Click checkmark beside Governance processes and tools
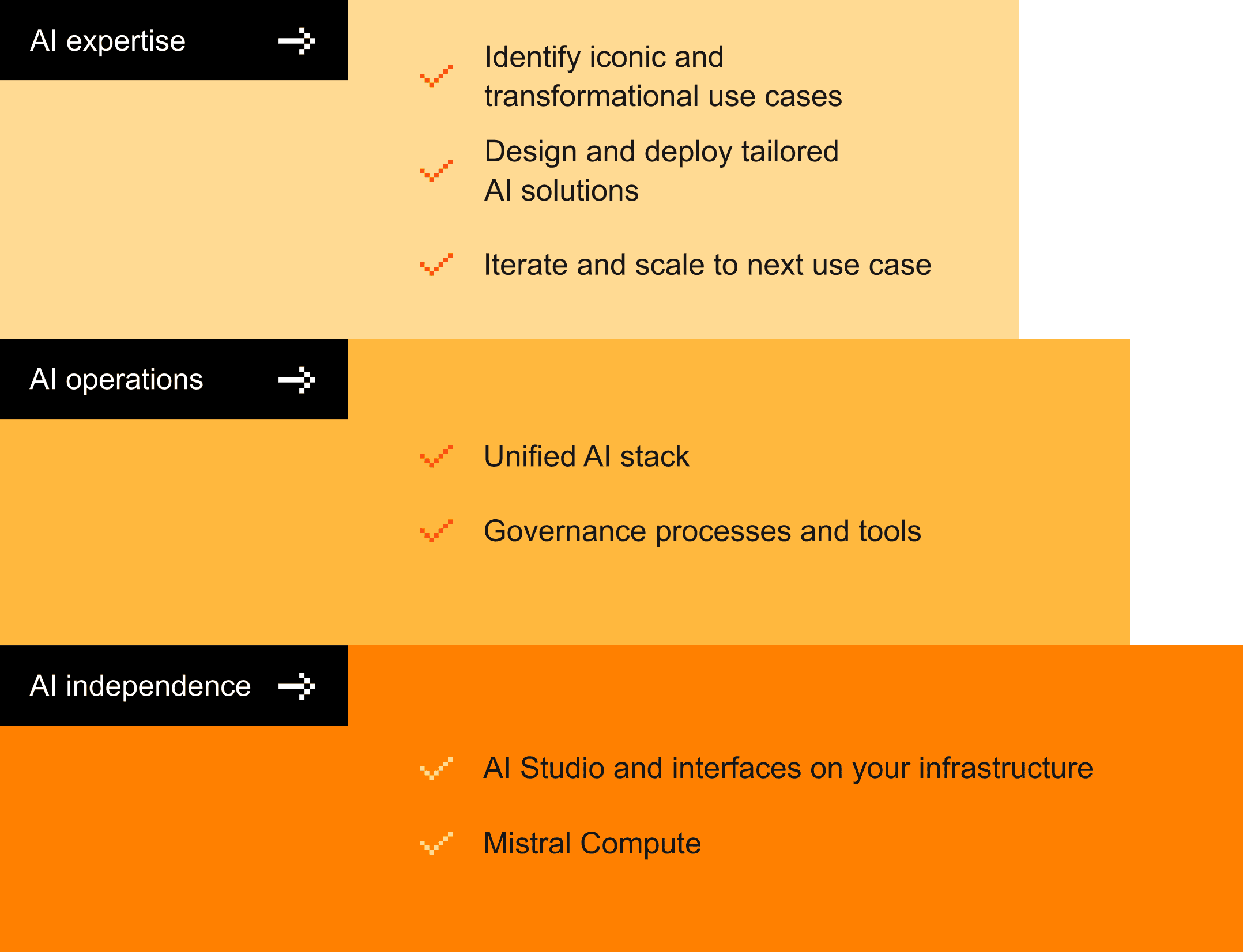The image size is (1243, 952). tap(436, 531)
